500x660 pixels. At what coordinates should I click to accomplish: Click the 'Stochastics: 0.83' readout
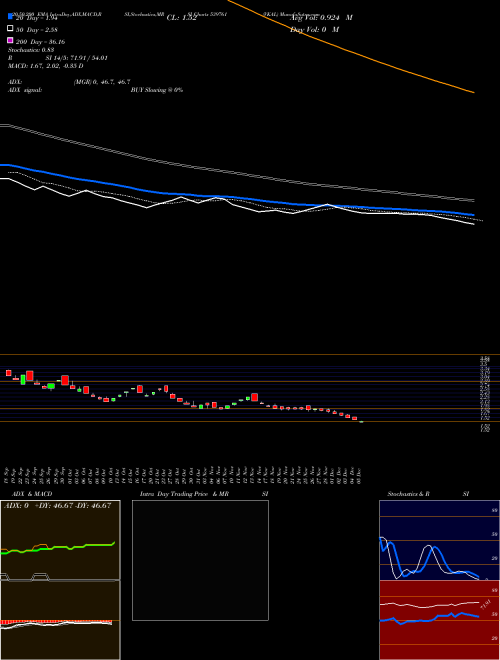[31, 50]
